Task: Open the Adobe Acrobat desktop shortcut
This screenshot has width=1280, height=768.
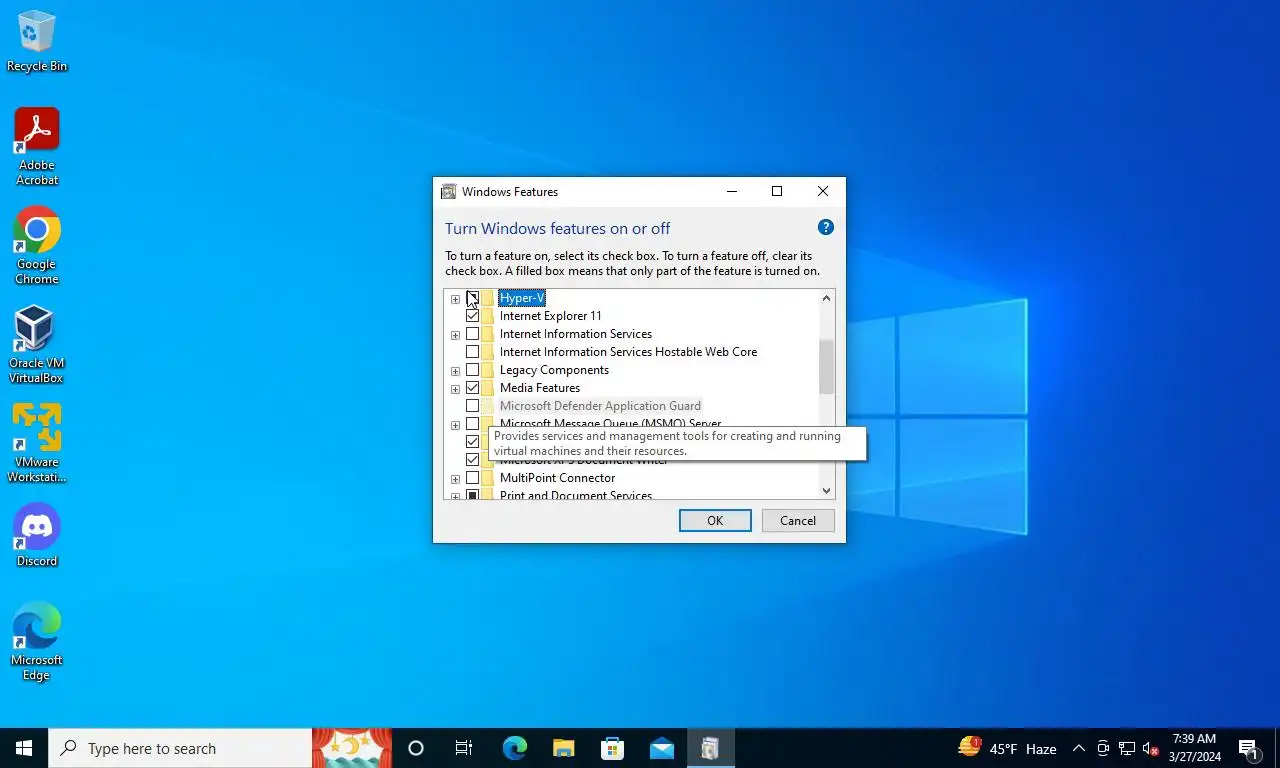Action: coord(37,147)
